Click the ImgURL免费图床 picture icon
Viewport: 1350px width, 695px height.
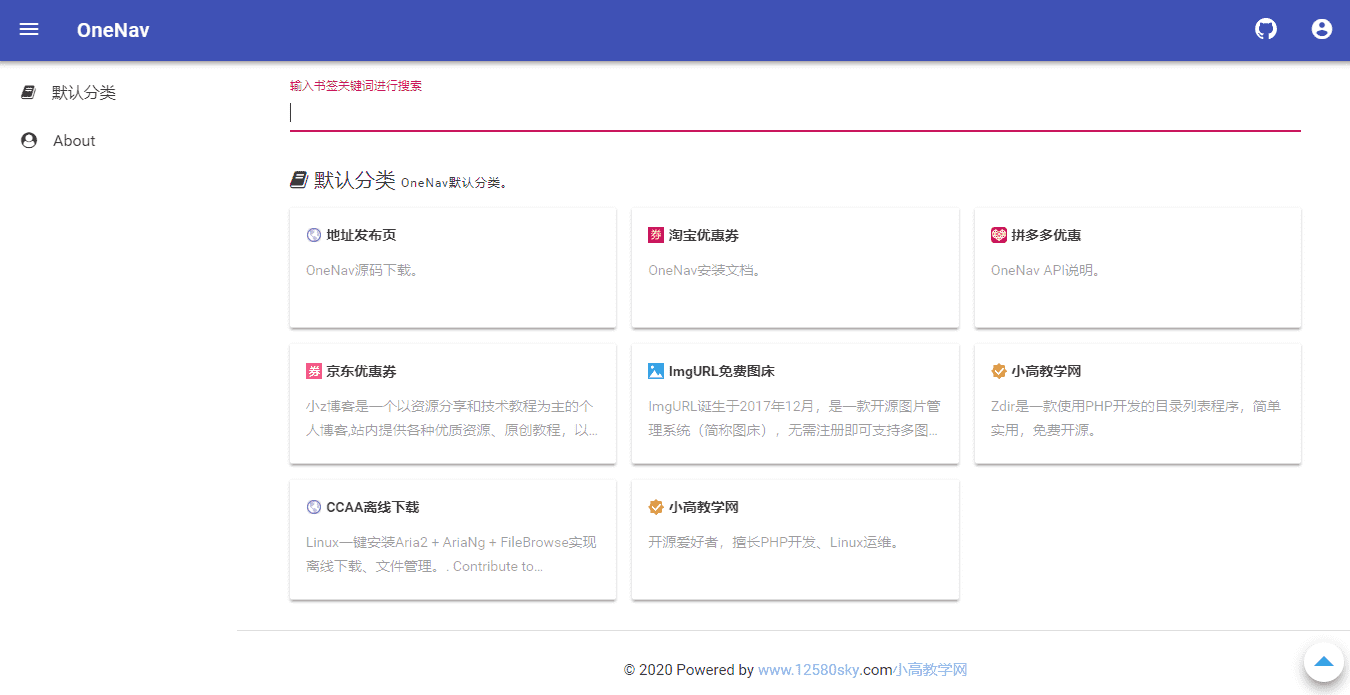coord(656,371)
